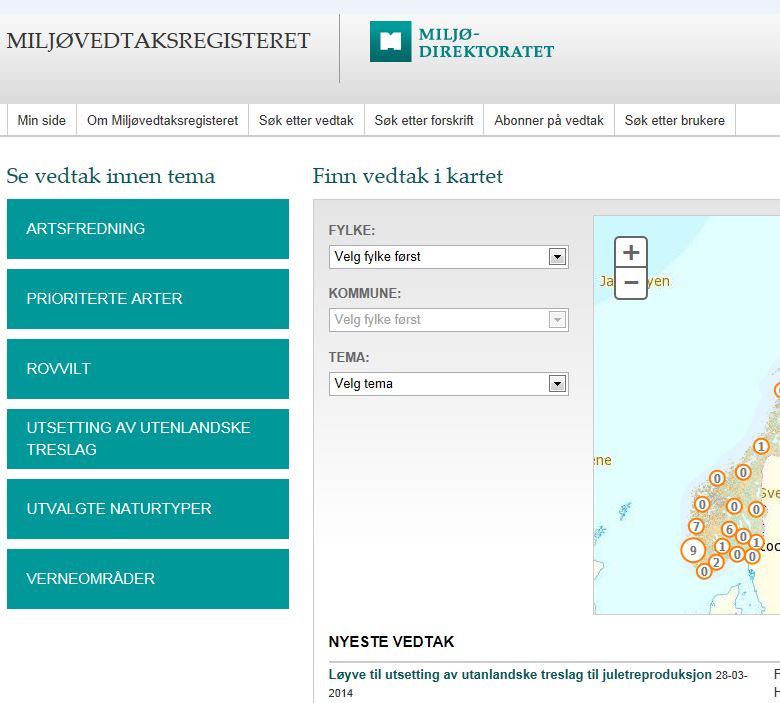The height and width of the screenshot is (703, 780).
Task: Open Løyve til utsetting av utanlandske treslag link
Action: click(520, 675)
